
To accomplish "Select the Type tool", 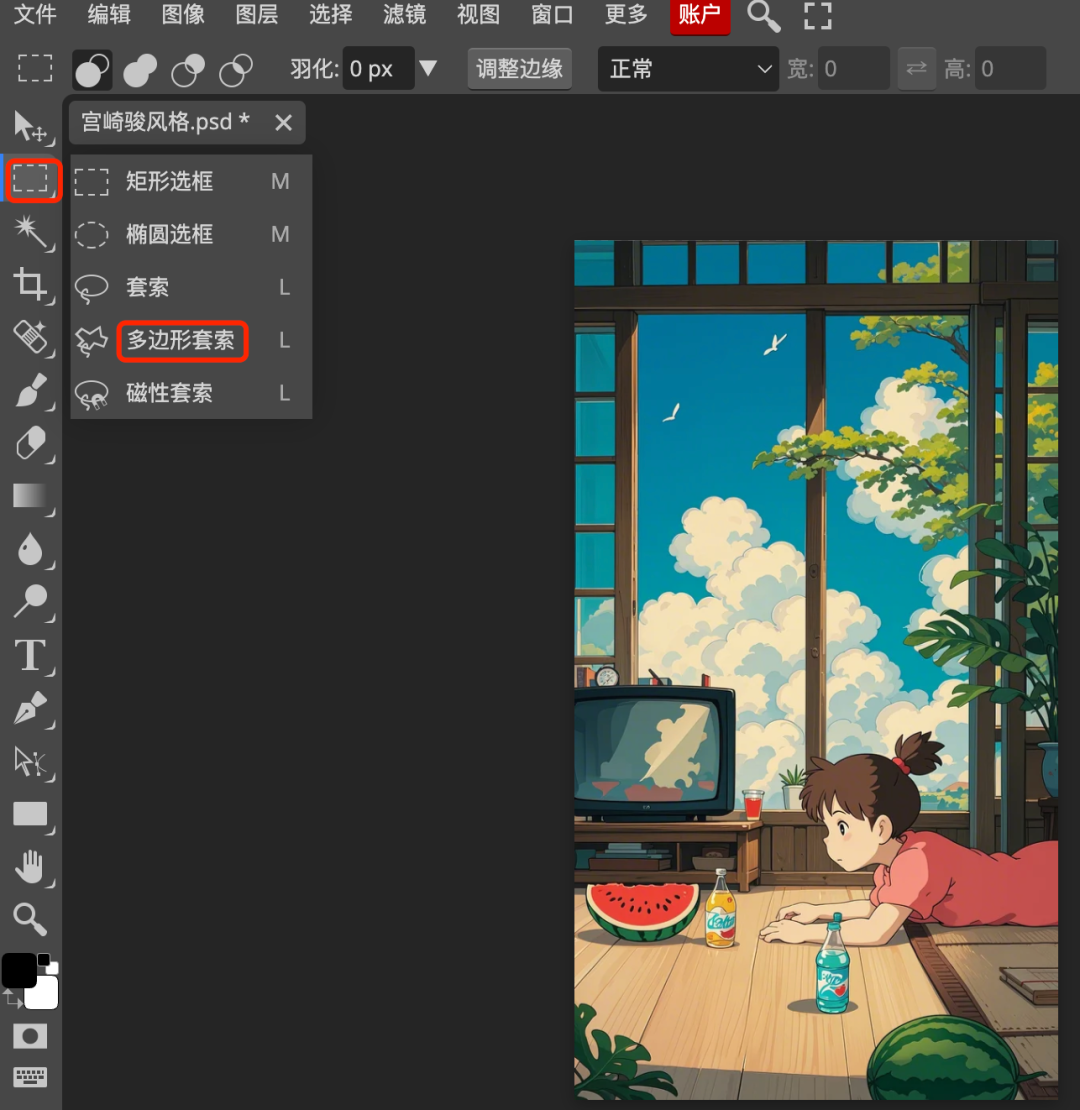I will tap(30, 655).
